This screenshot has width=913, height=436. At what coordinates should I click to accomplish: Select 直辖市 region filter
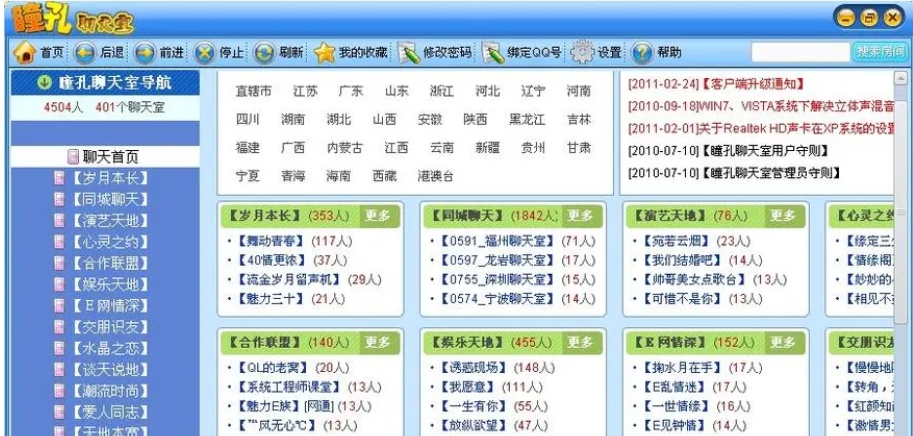click(254, 91)
